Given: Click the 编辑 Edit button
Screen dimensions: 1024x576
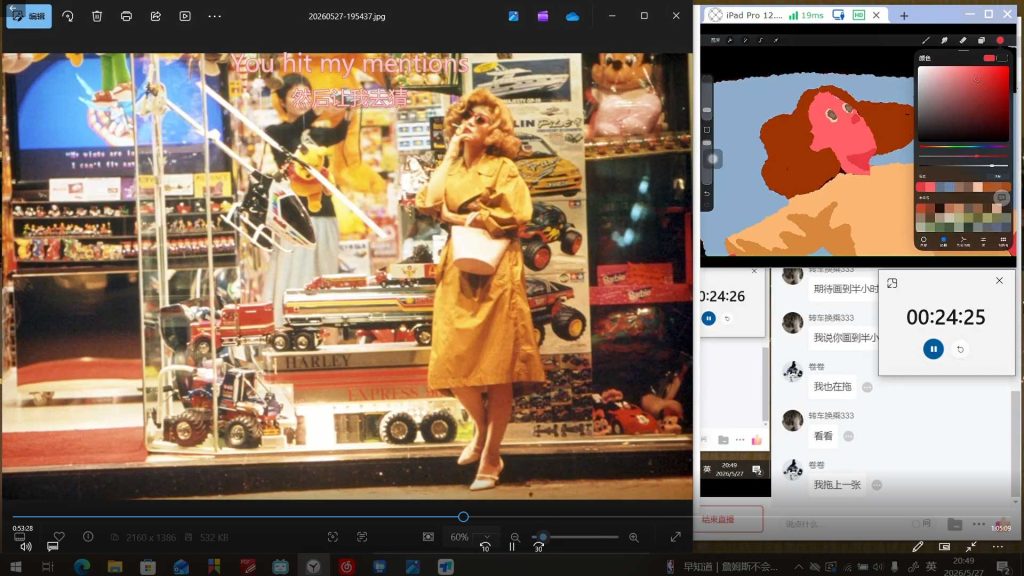Looking at the screenshot, I should tap(29, 16).
